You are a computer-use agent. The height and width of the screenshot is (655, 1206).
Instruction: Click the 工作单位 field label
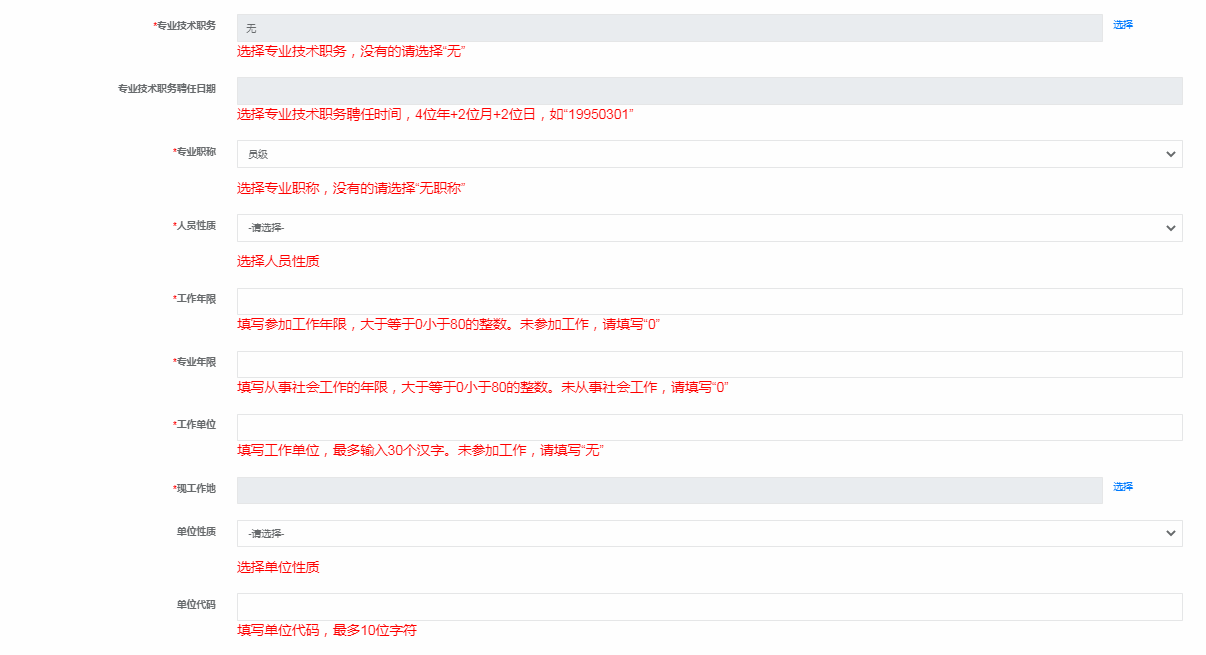196,425
